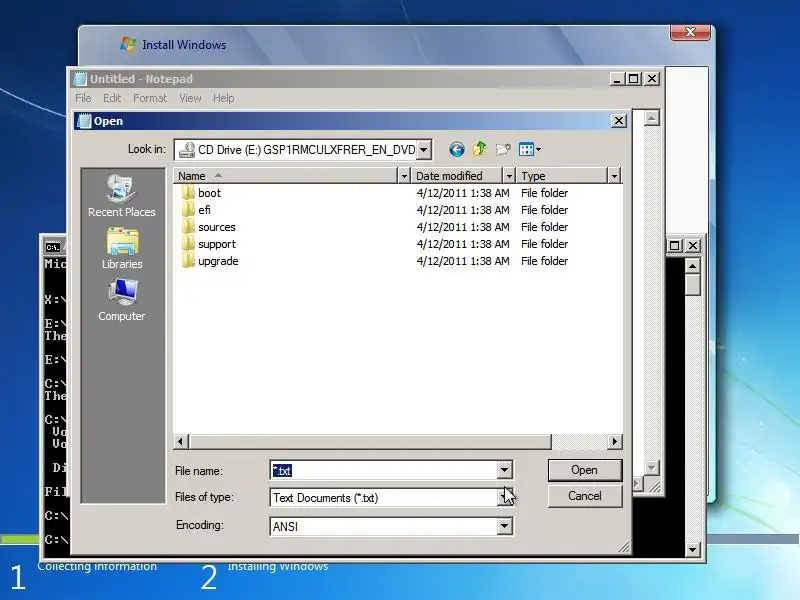Expand the File name dropdown arrow

[x=504, y=470]
